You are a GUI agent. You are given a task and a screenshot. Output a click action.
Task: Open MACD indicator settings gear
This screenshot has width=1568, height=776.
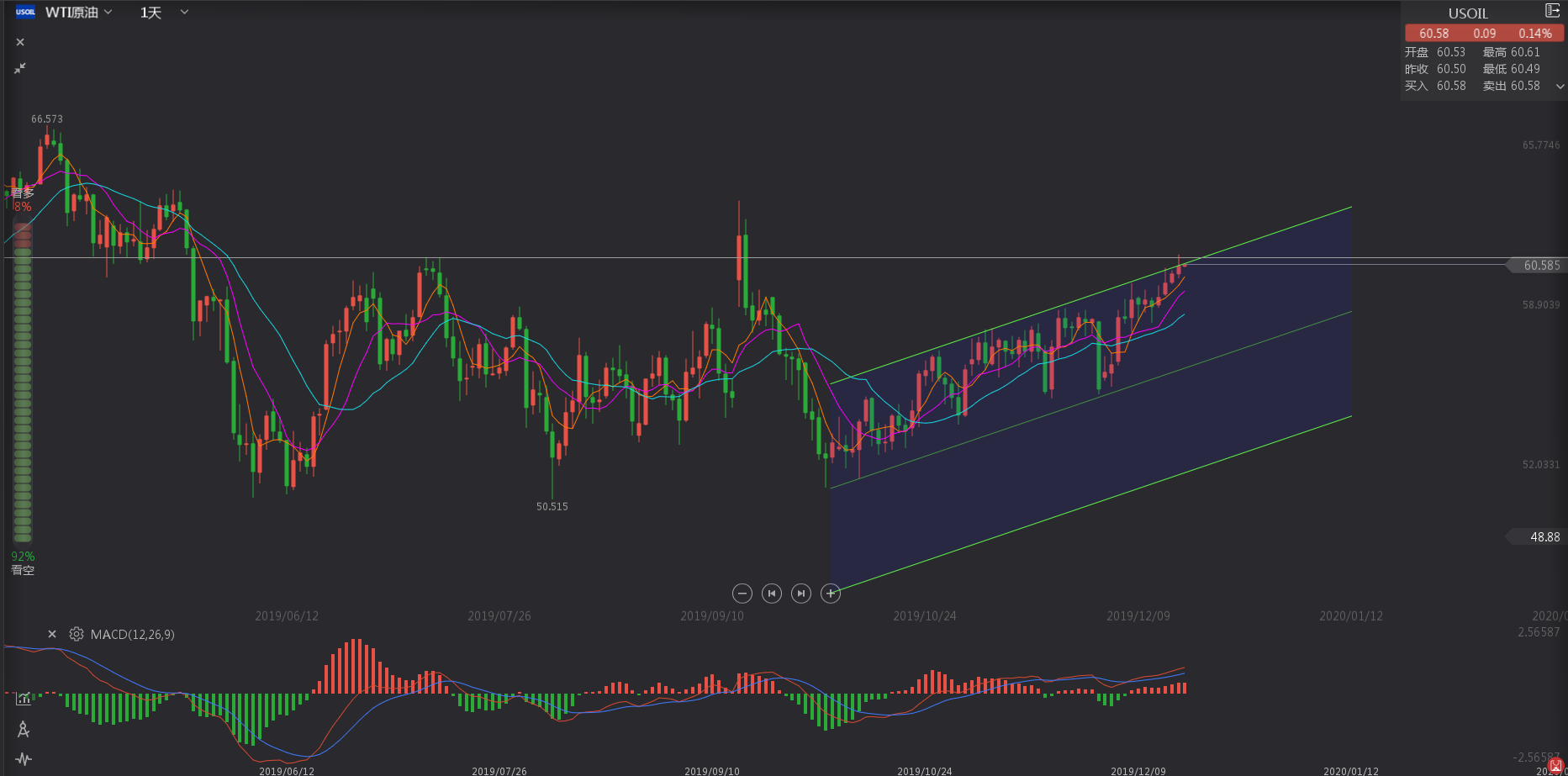(x=77, y=635)
